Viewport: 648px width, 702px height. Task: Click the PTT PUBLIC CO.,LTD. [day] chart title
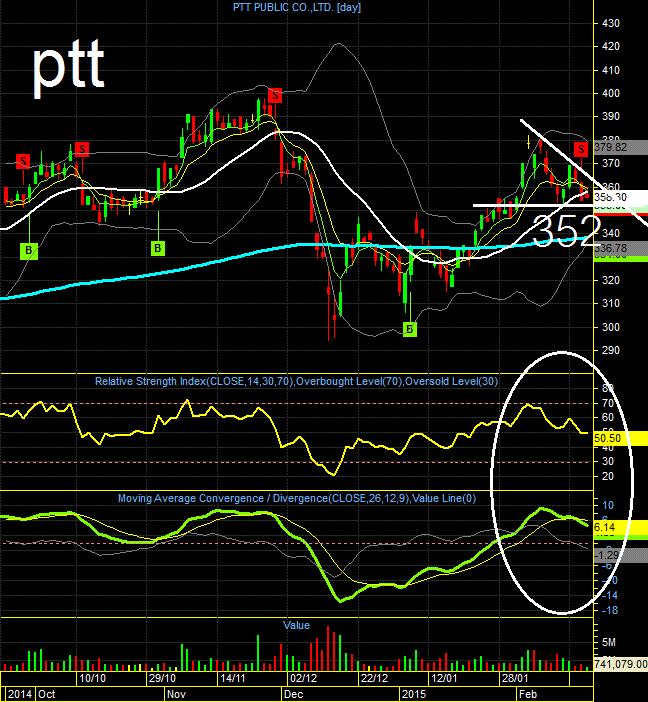point(297,7)
